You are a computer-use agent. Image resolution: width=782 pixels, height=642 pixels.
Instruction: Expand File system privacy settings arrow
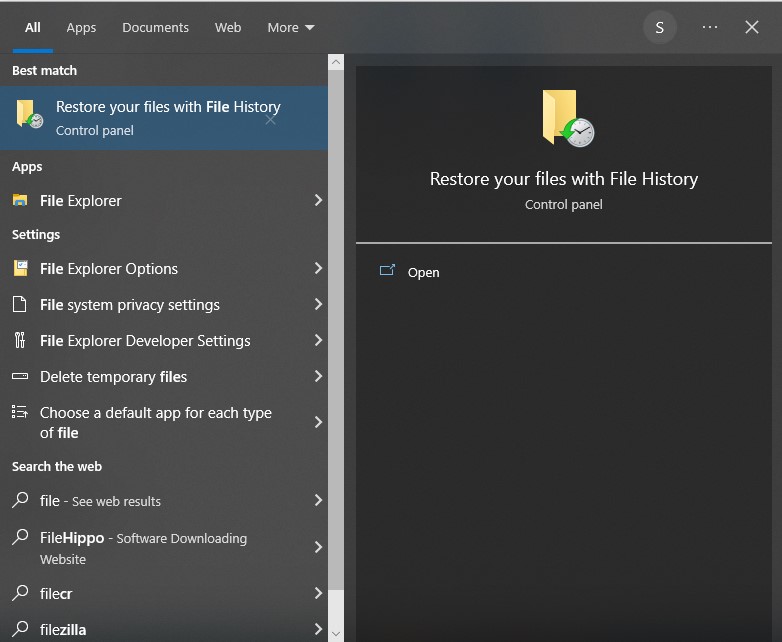318,304
